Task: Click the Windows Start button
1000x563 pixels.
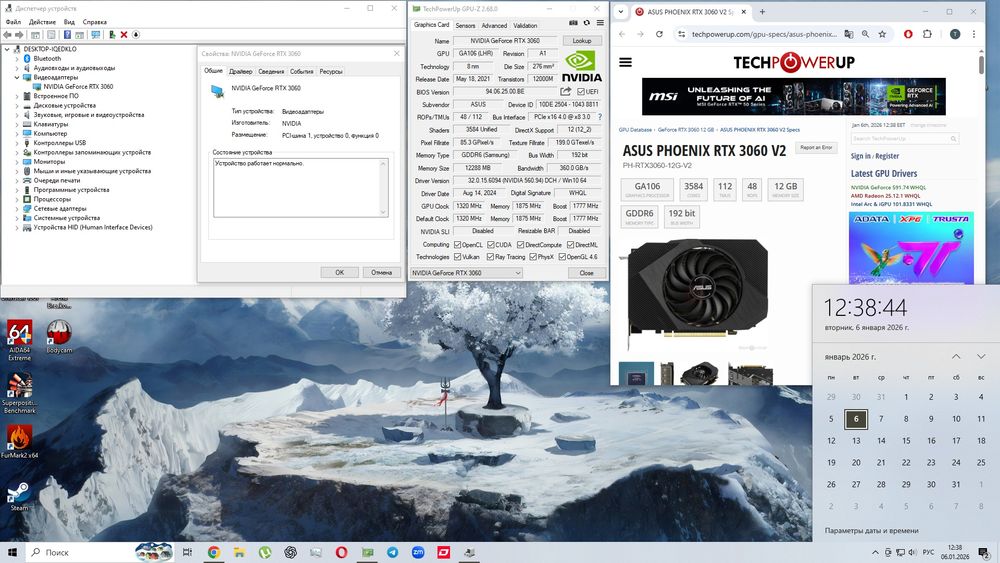Action: (x=12, y=552)
